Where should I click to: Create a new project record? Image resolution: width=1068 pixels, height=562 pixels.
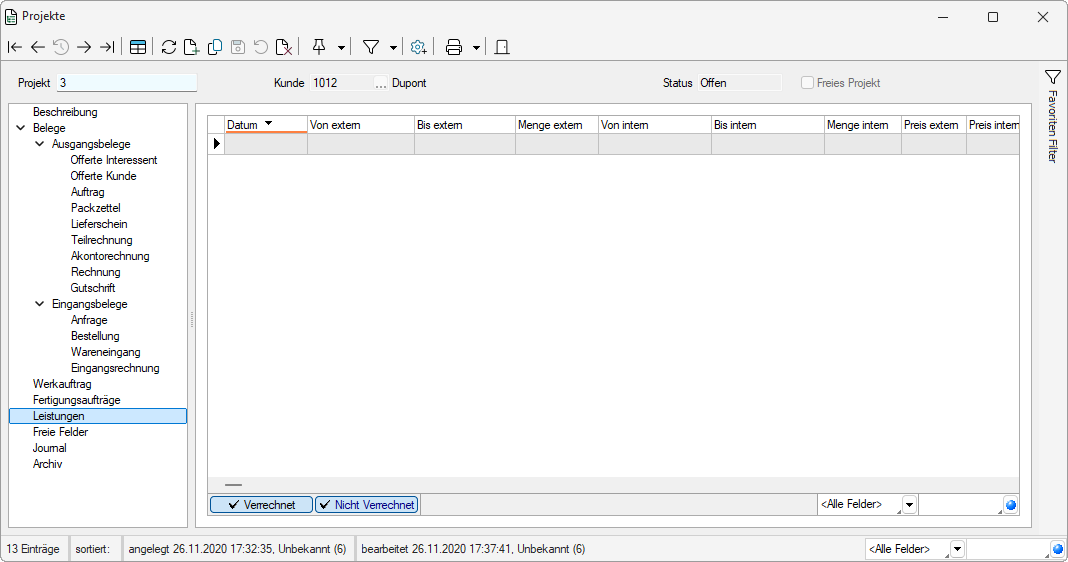(x=191, y=47)
